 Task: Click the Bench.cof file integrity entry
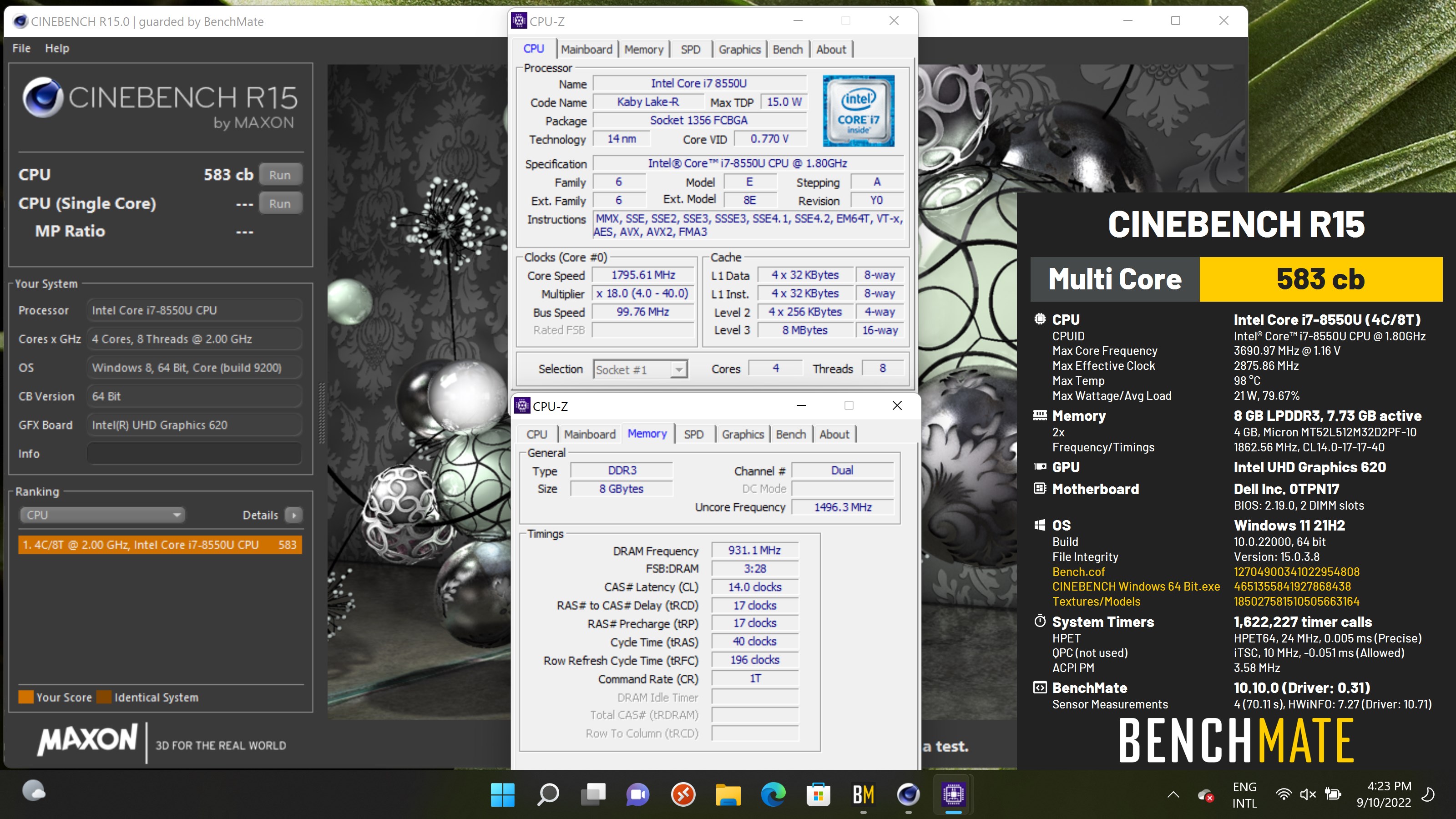1078,571
